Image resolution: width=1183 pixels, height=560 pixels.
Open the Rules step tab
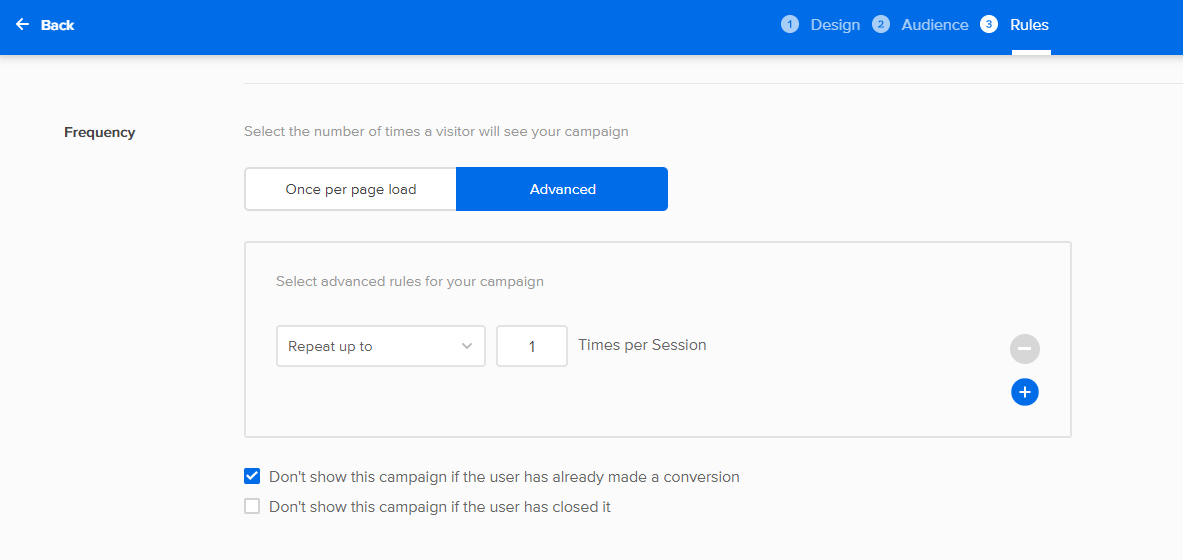(1030, 25)
